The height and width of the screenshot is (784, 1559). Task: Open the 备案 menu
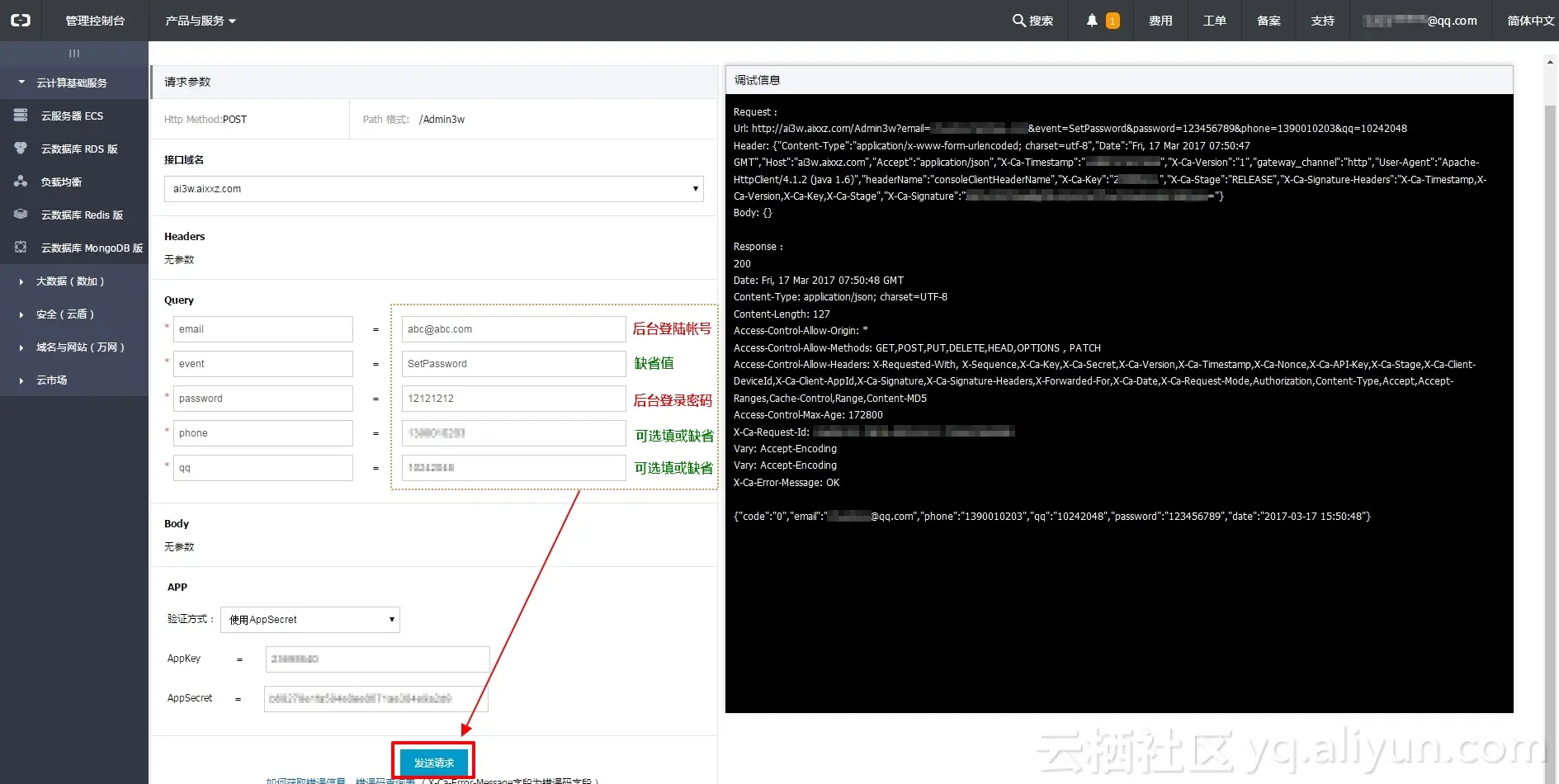pos(1268,21)
